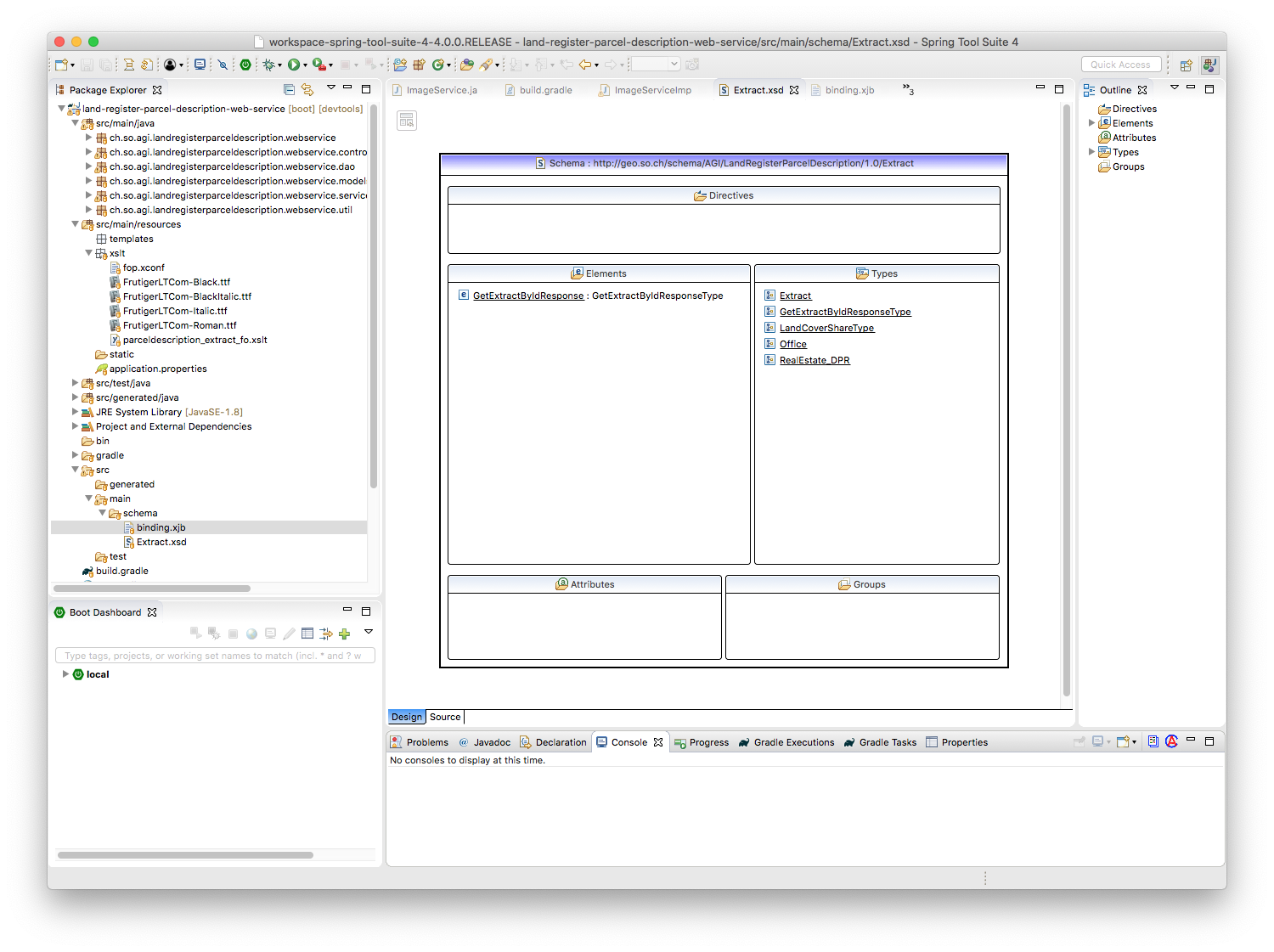Click the New wizard toolbar icon

click(x=61, y=65)
